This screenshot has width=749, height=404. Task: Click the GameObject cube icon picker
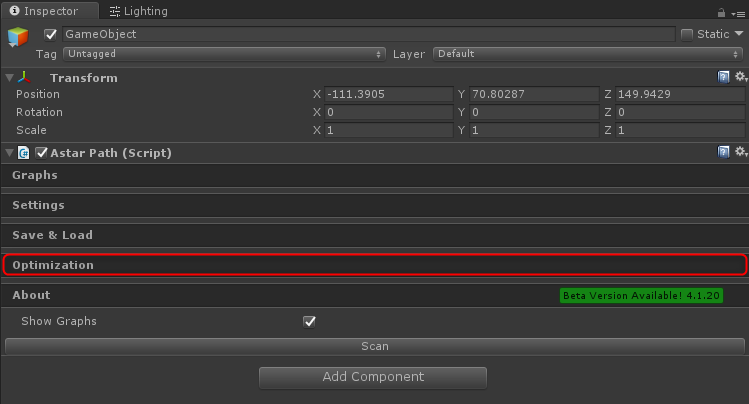click(18, 39)
